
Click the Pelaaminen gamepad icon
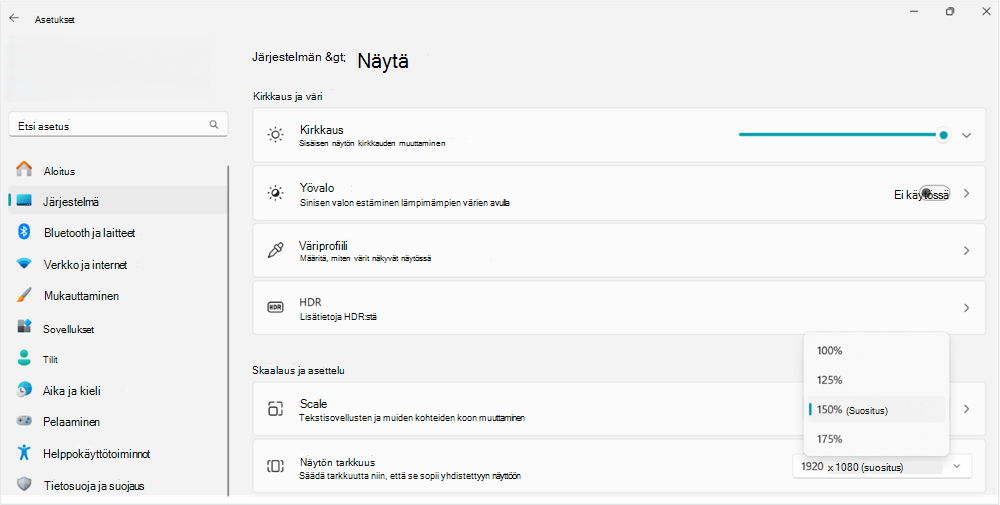[x=24, y=421]
